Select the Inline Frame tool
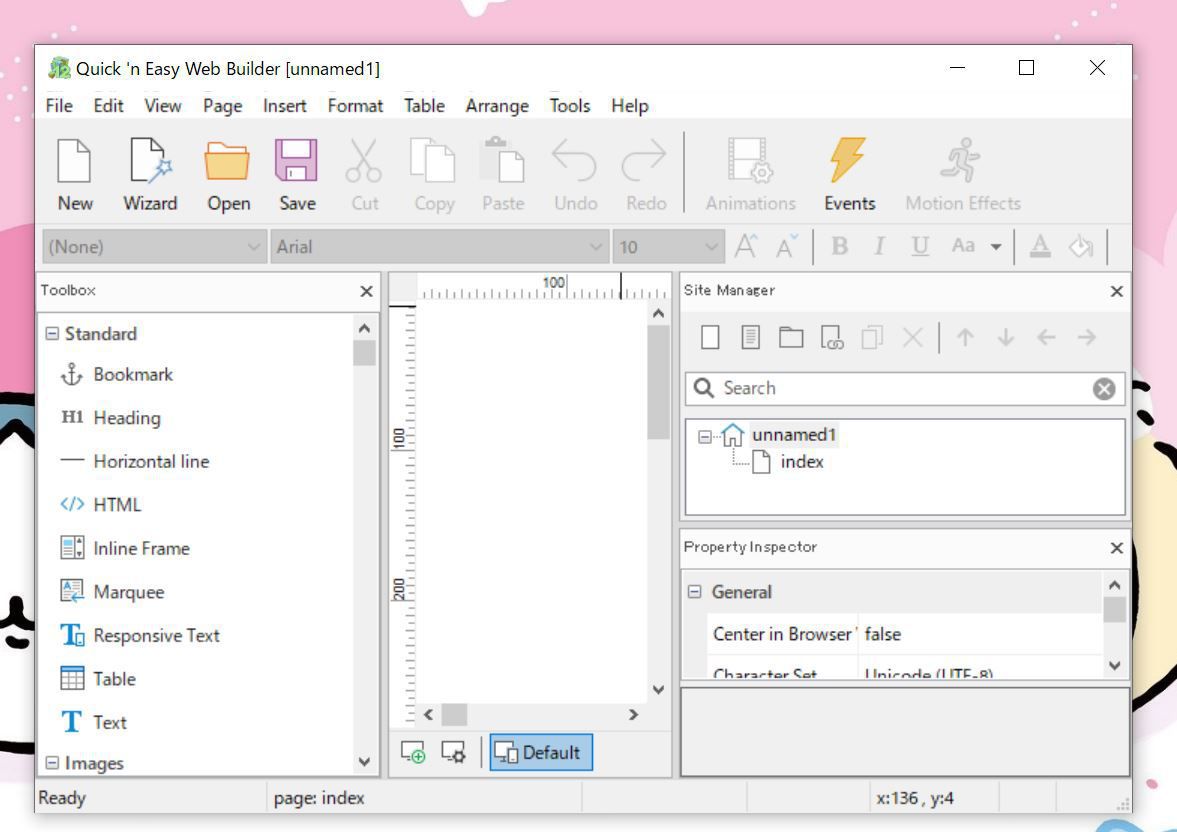The image size is (1177, 832). [x=125, y=548]
